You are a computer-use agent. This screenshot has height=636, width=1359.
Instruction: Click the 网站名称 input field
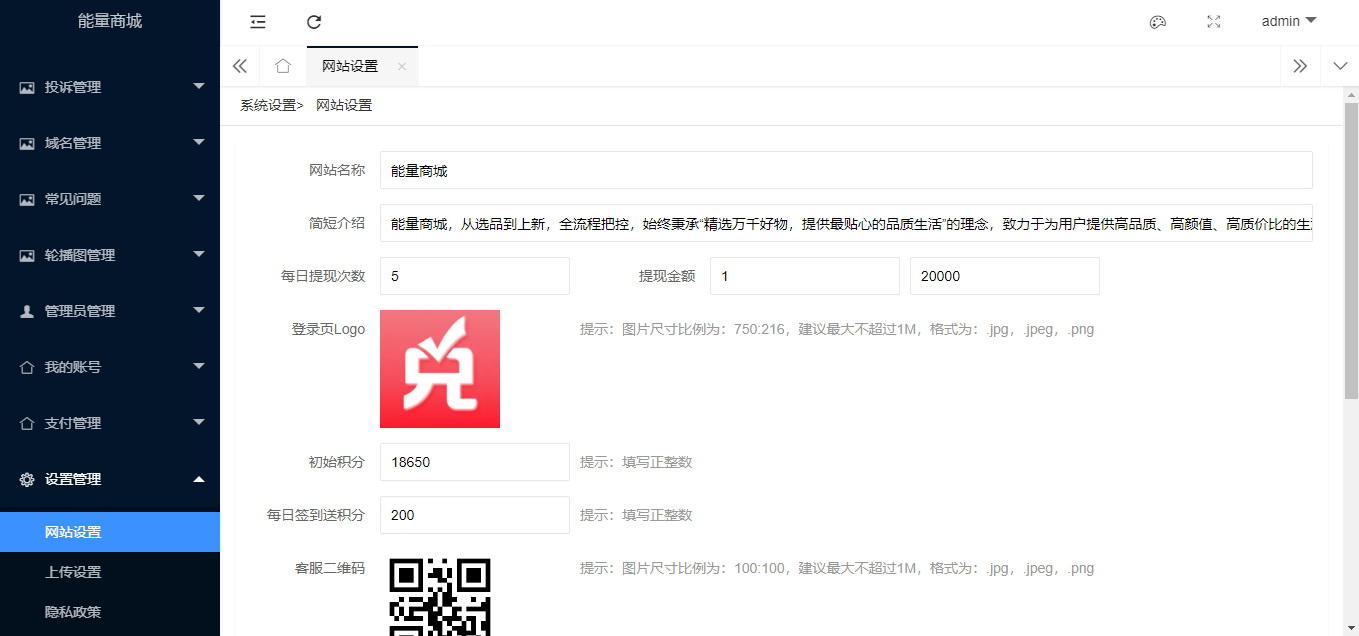(845, 170)
